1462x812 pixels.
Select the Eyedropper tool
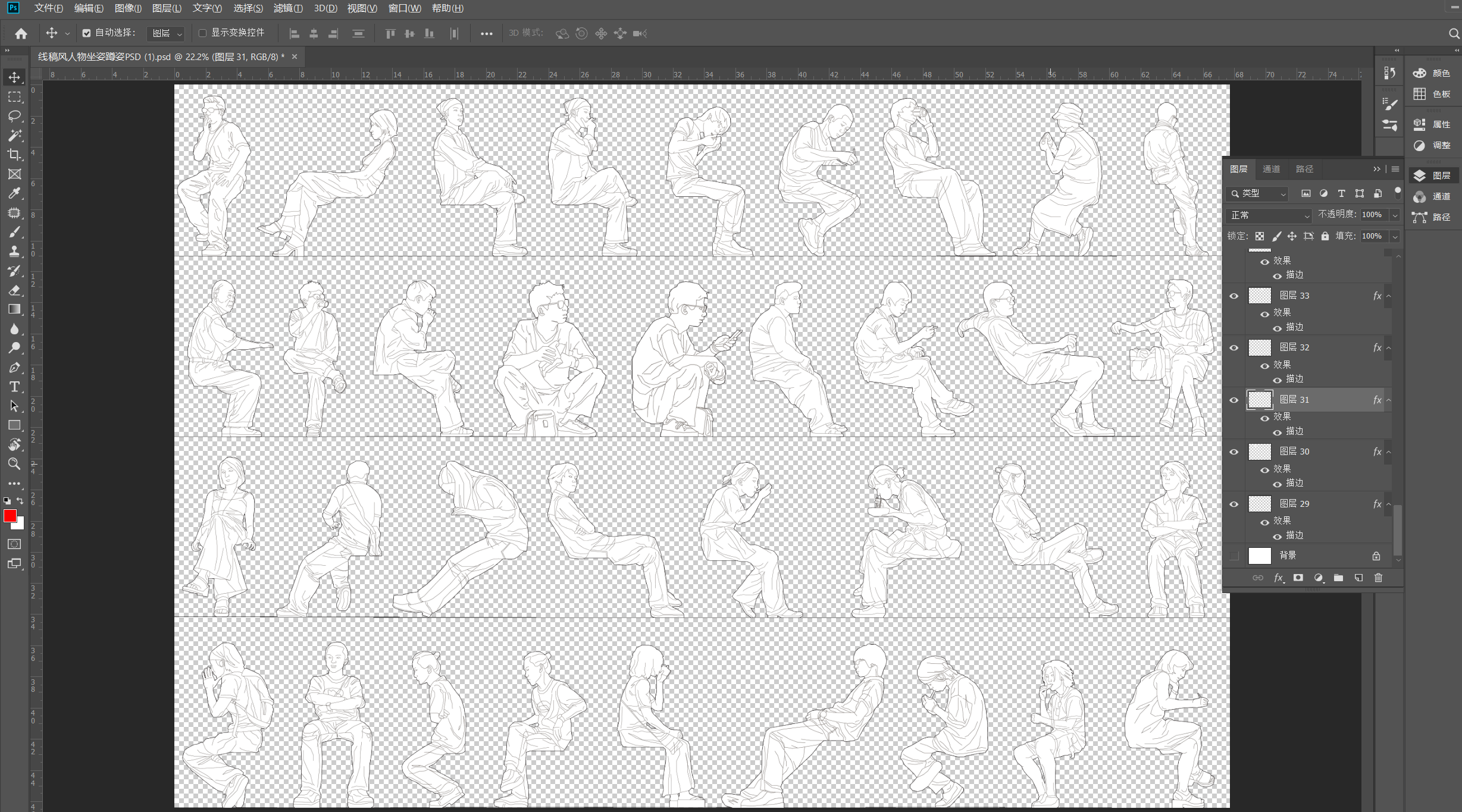(x=14, y=193)
